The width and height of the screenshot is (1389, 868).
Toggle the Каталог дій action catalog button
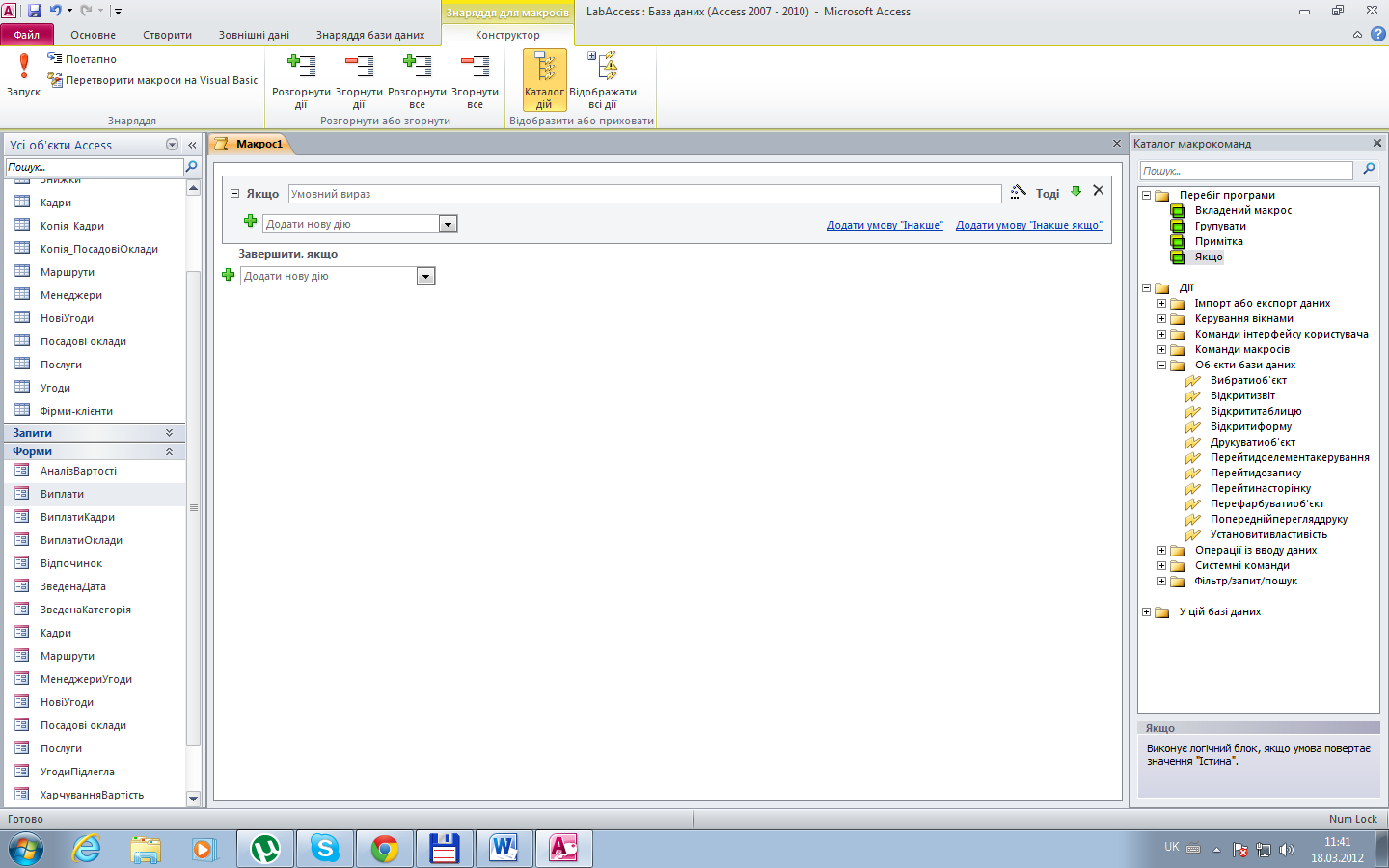[x=544, y=80]
